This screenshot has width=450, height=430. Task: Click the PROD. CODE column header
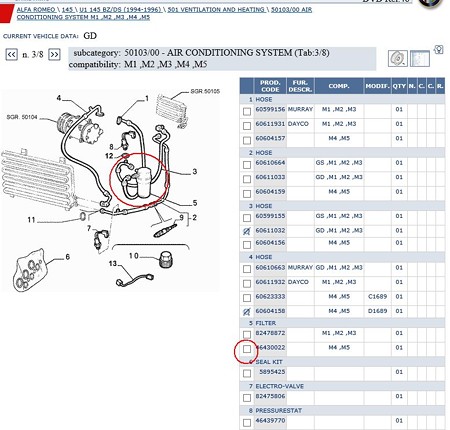click(x=270, y=86)
